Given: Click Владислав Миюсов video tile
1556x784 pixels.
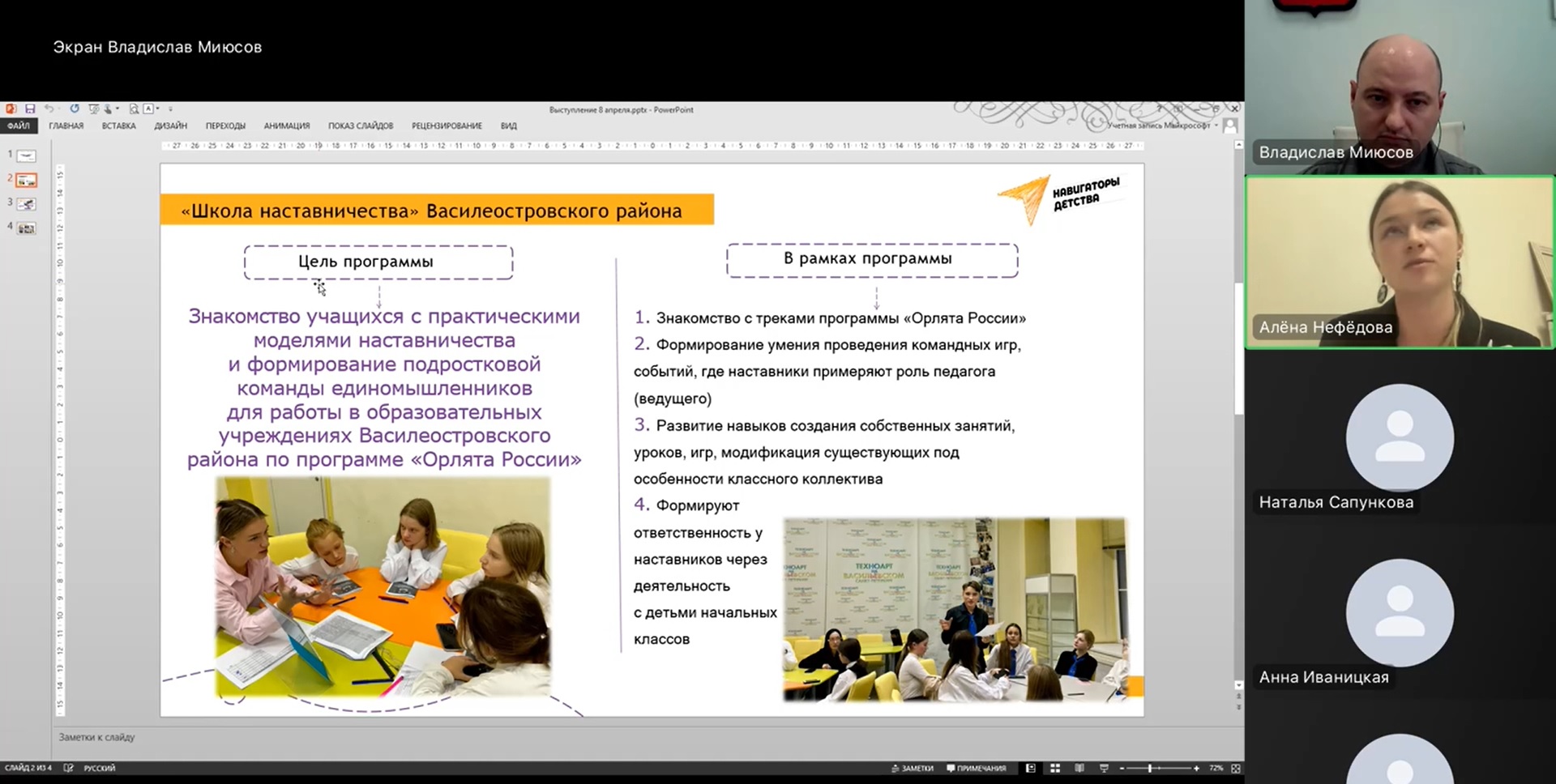Looking at the screenshot, I should 1400,87.
